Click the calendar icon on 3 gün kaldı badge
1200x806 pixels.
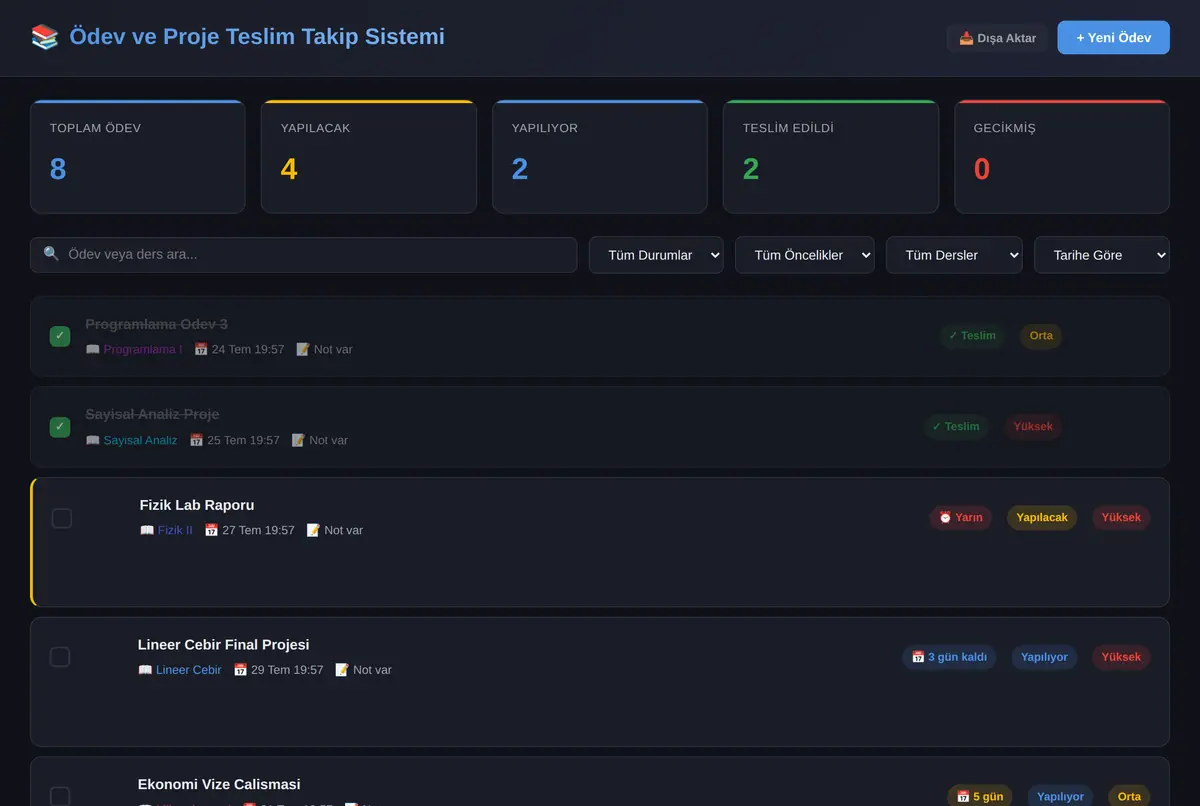coord(918,657)
